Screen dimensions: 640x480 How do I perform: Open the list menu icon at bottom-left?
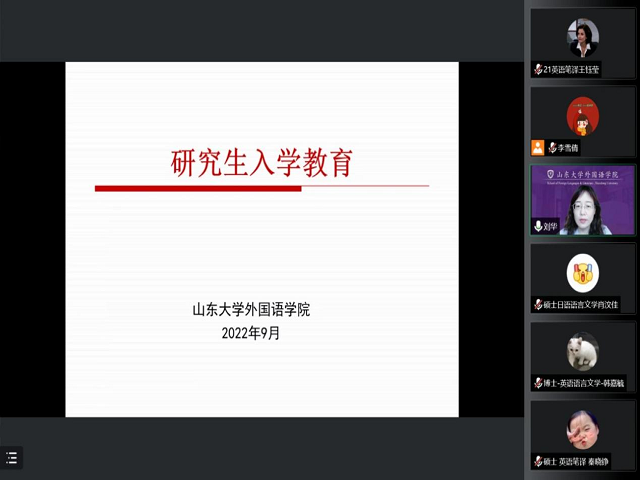[11, 458]
